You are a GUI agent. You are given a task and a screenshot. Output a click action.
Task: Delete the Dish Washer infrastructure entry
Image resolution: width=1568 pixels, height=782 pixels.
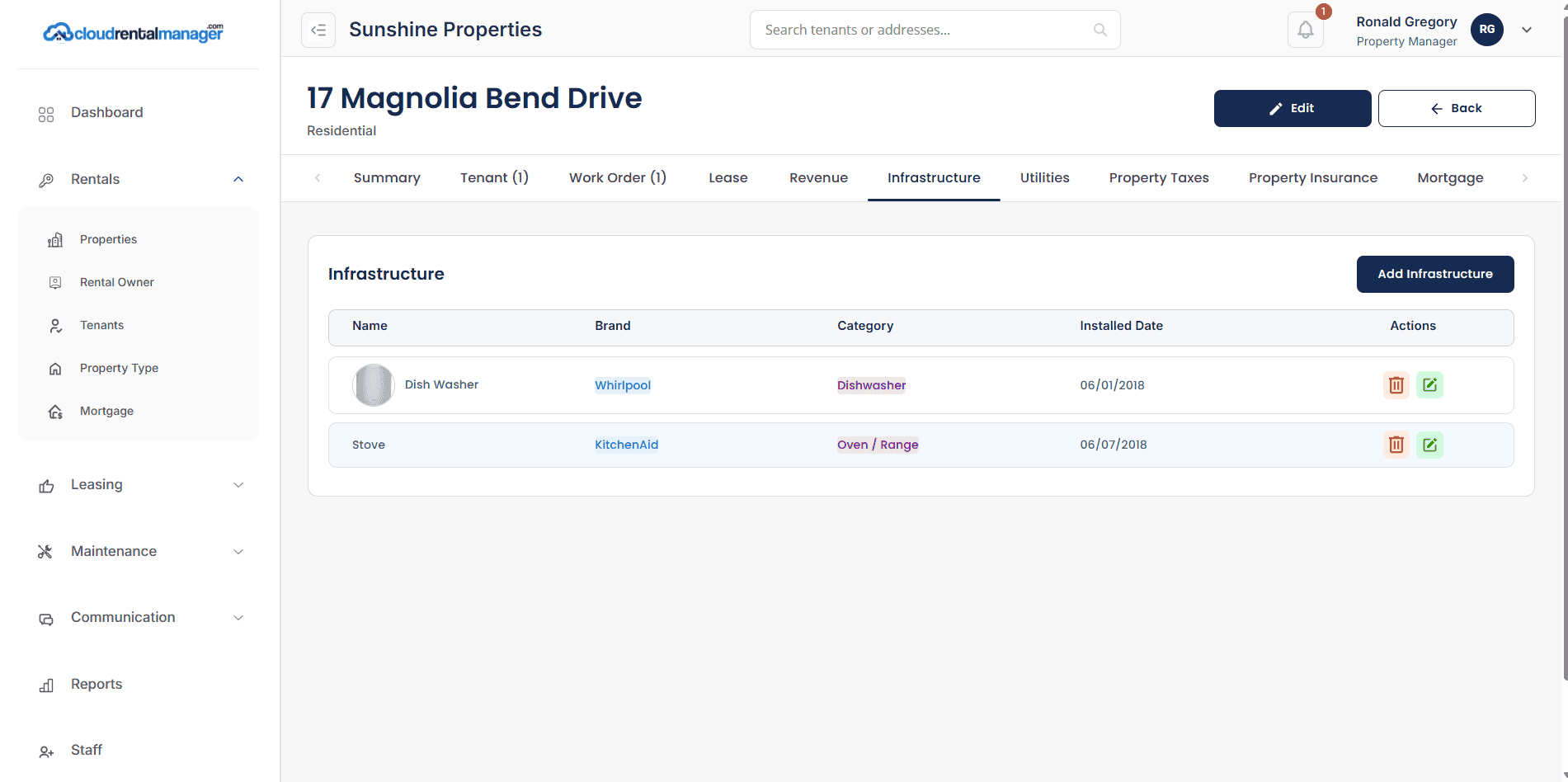click(x=1396, y=385)
